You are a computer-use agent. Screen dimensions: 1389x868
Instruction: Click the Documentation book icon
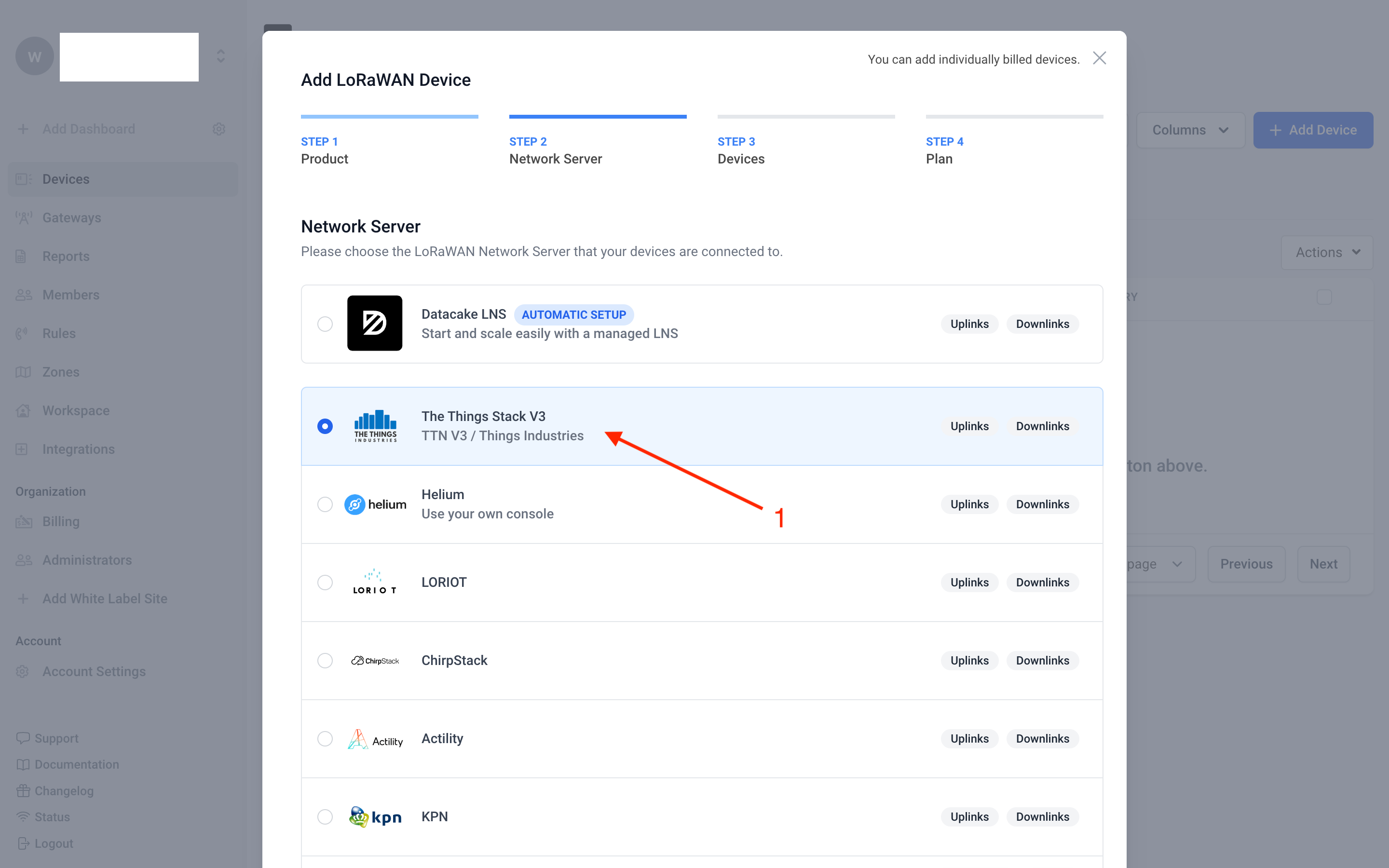(x=23, y=764)
